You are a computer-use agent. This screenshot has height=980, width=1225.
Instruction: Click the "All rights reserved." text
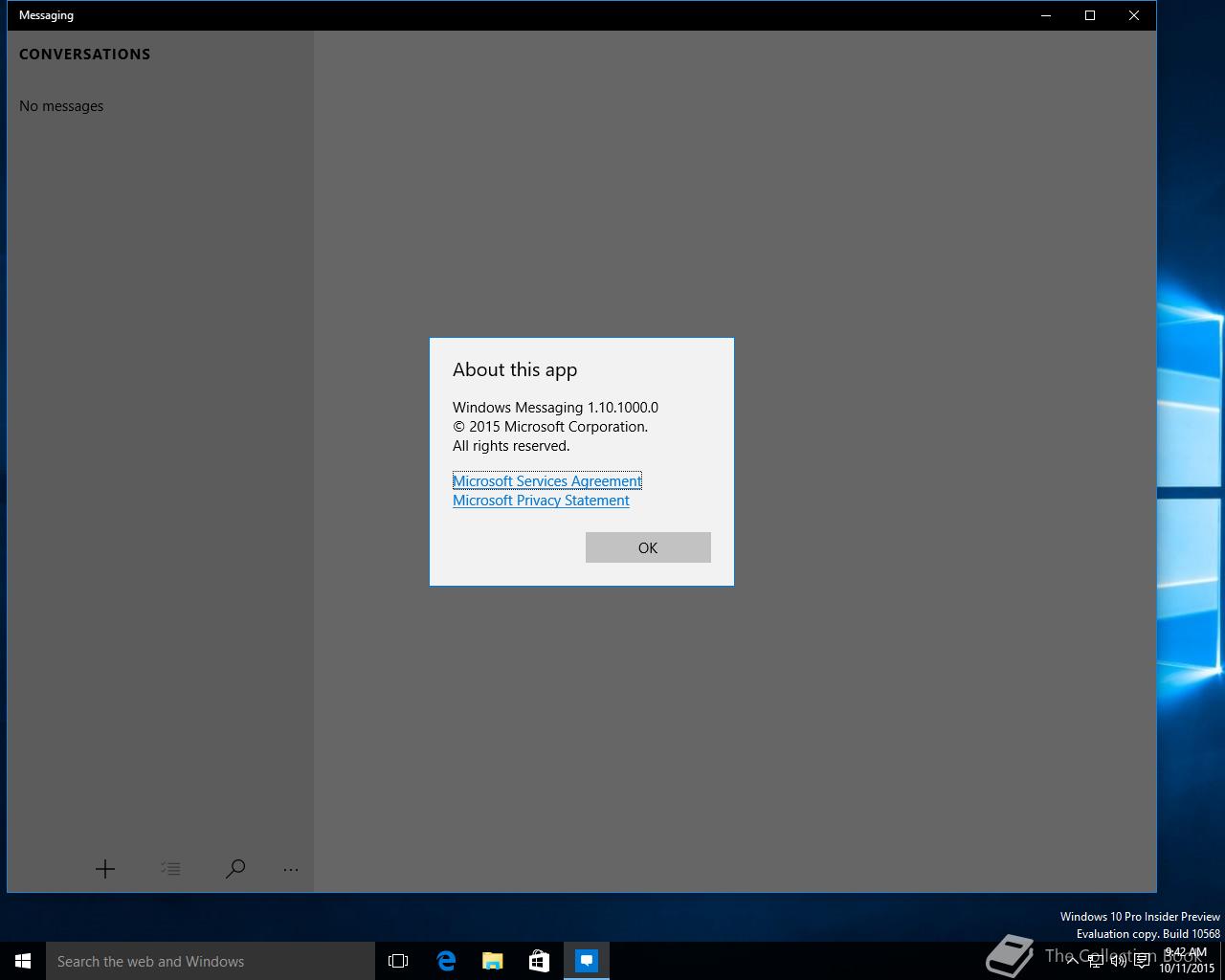[x=511, y=446]
